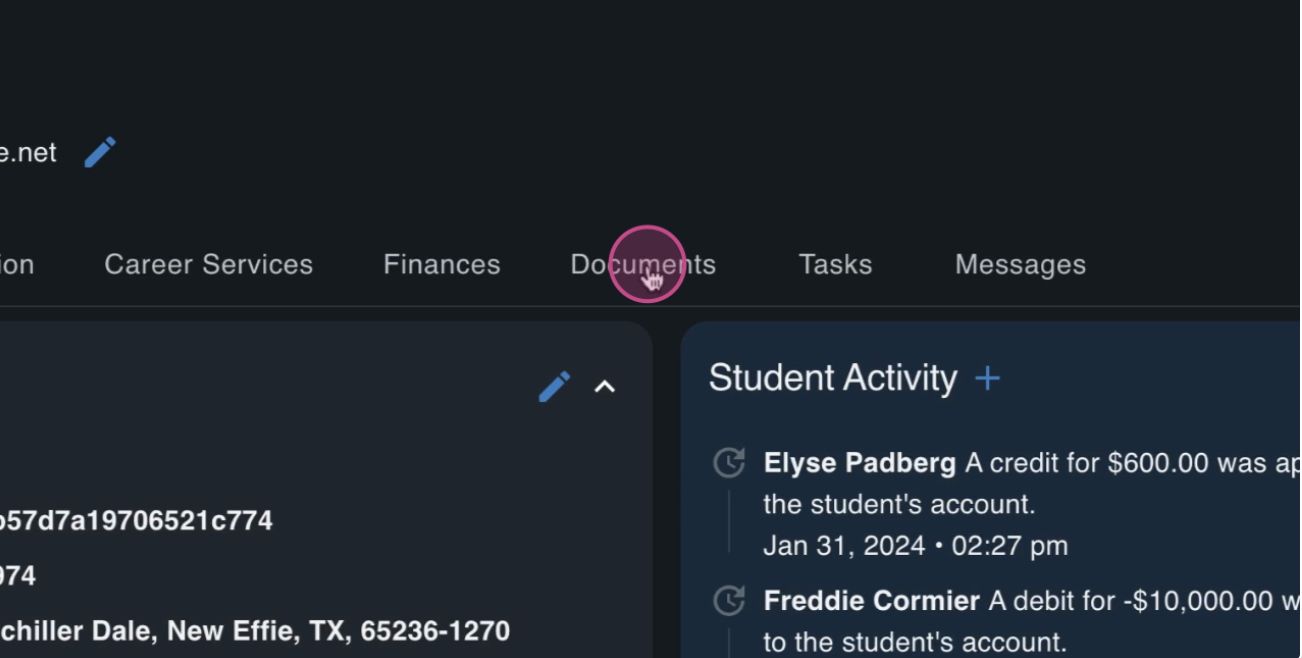Add a new Student Activity with plus icon
Screen dimensions: 1302x658
tap(987, 378)
